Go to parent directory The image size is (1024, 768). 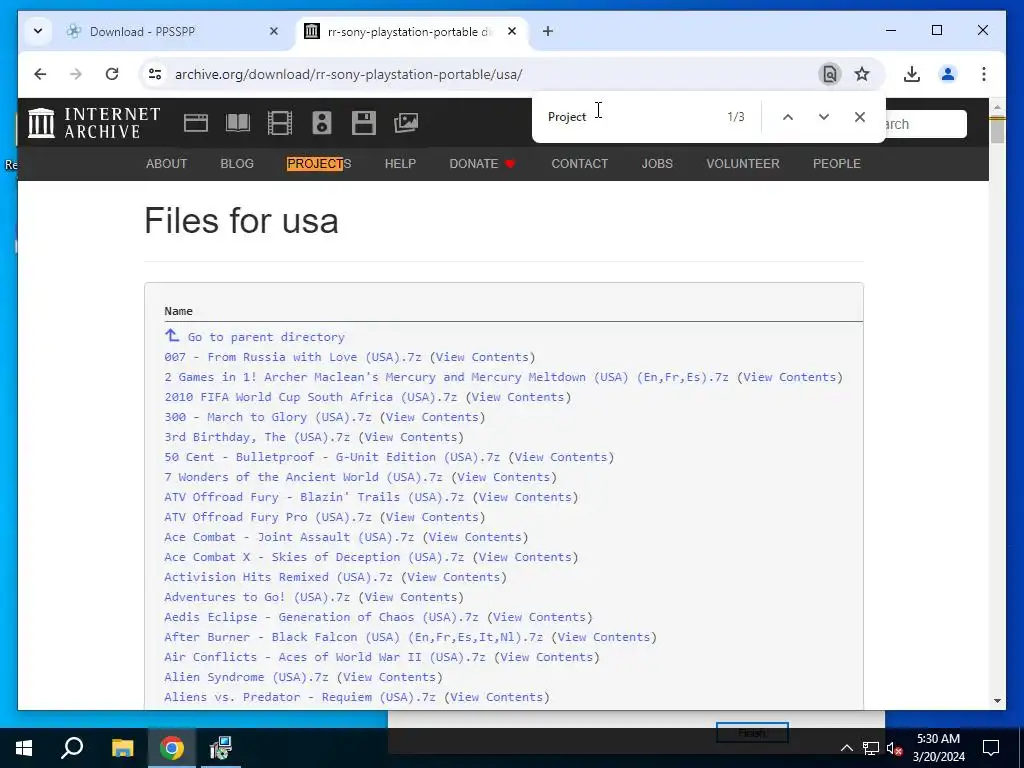click(x=266, y=337)
